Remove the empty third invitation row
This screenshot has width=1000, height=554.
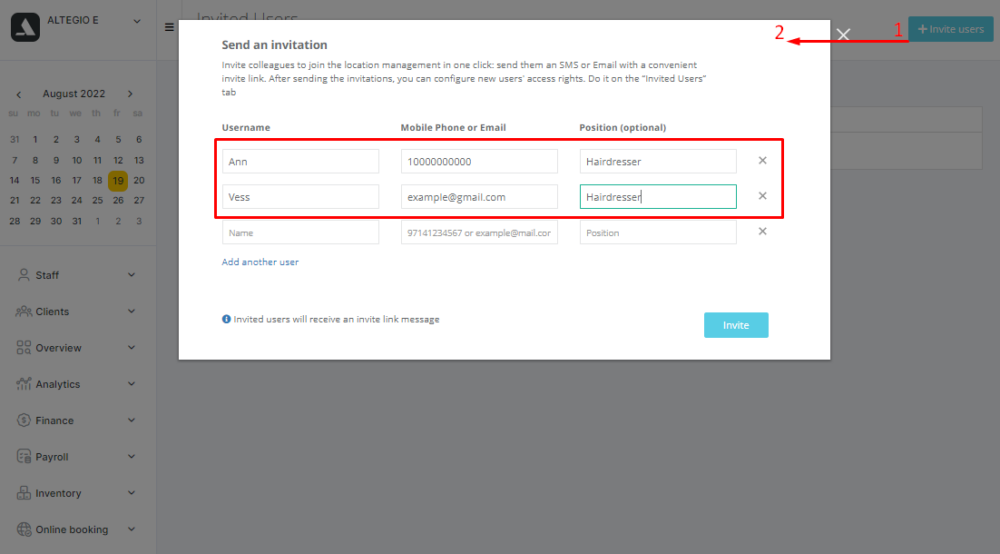coord(762,231)
